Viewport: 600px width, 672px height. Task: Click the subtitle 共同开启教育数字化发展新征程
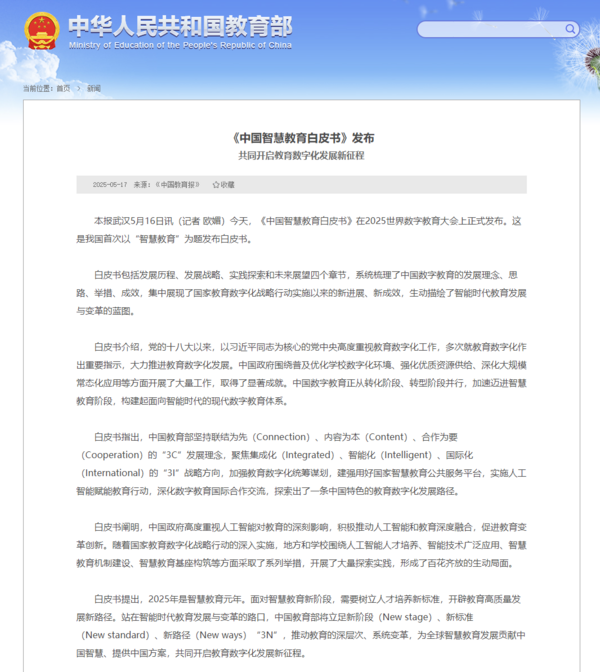301,156
